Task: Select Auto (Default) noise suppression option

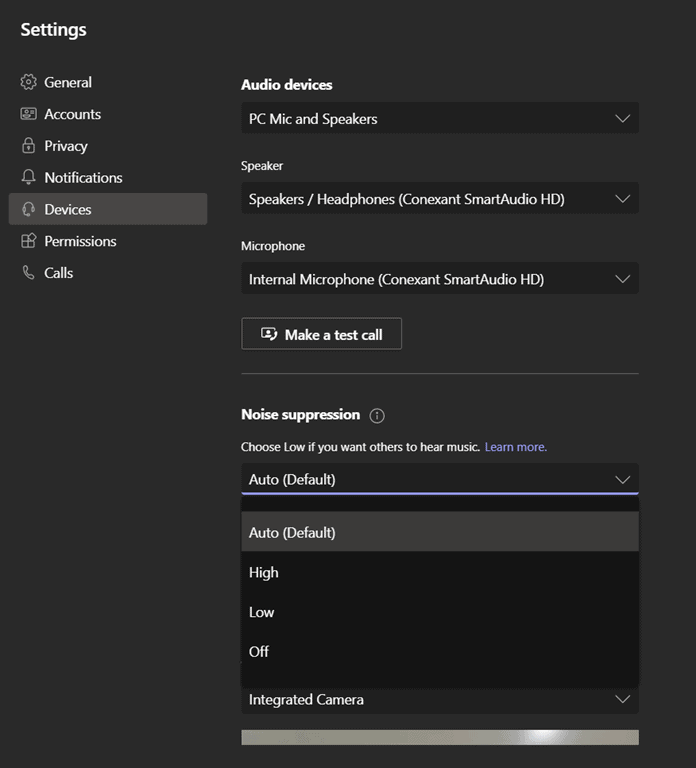Action: [x=439, y=532]
